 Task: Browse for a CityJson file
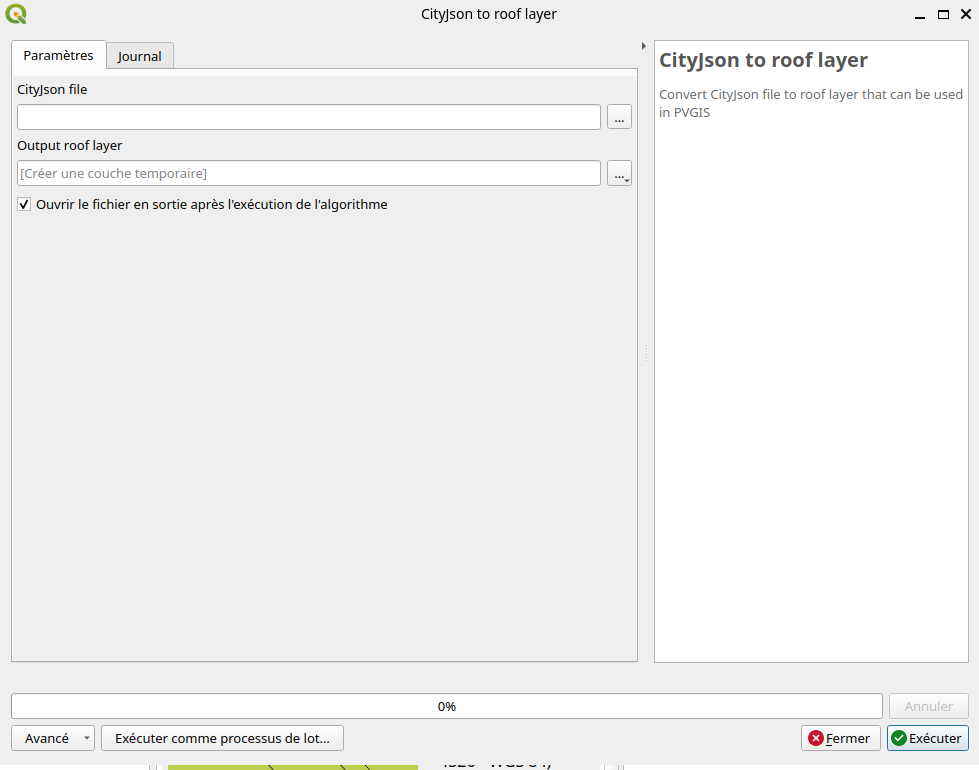(619, 117)
